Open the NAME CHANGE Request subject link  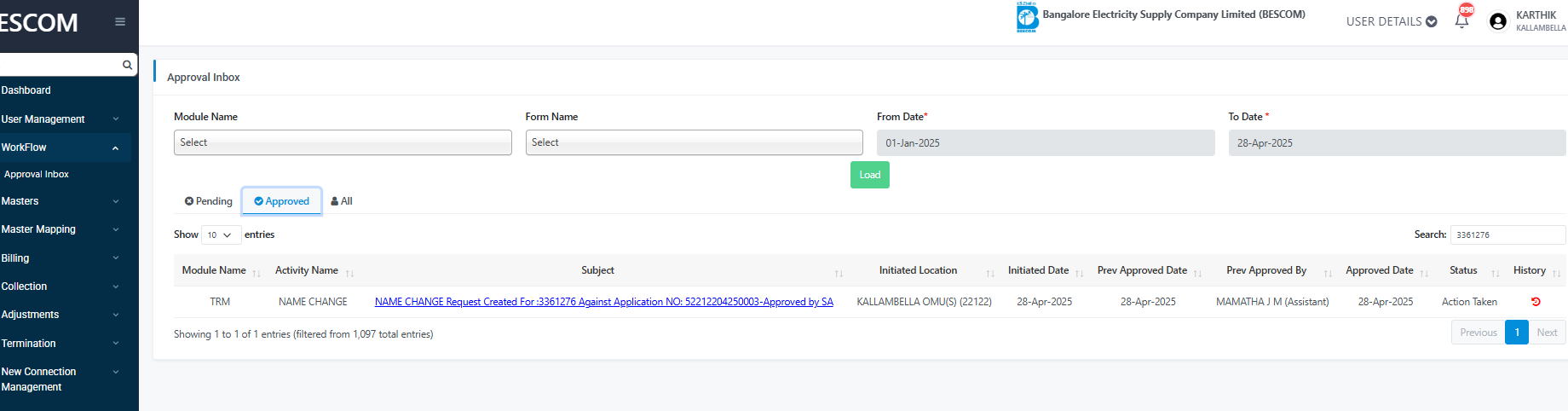[x=604, y=302]
